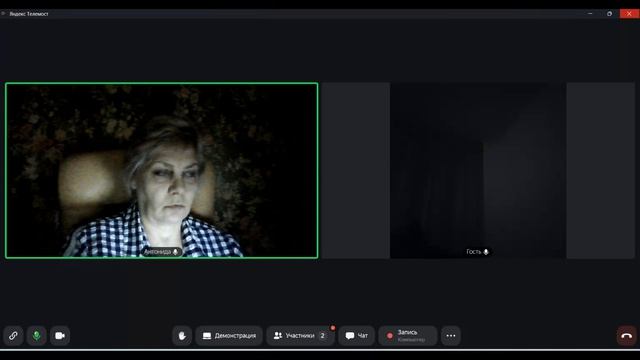Open the Чат chat panel
This screenshot has height=360, width=640.
[x=356, y=336]
